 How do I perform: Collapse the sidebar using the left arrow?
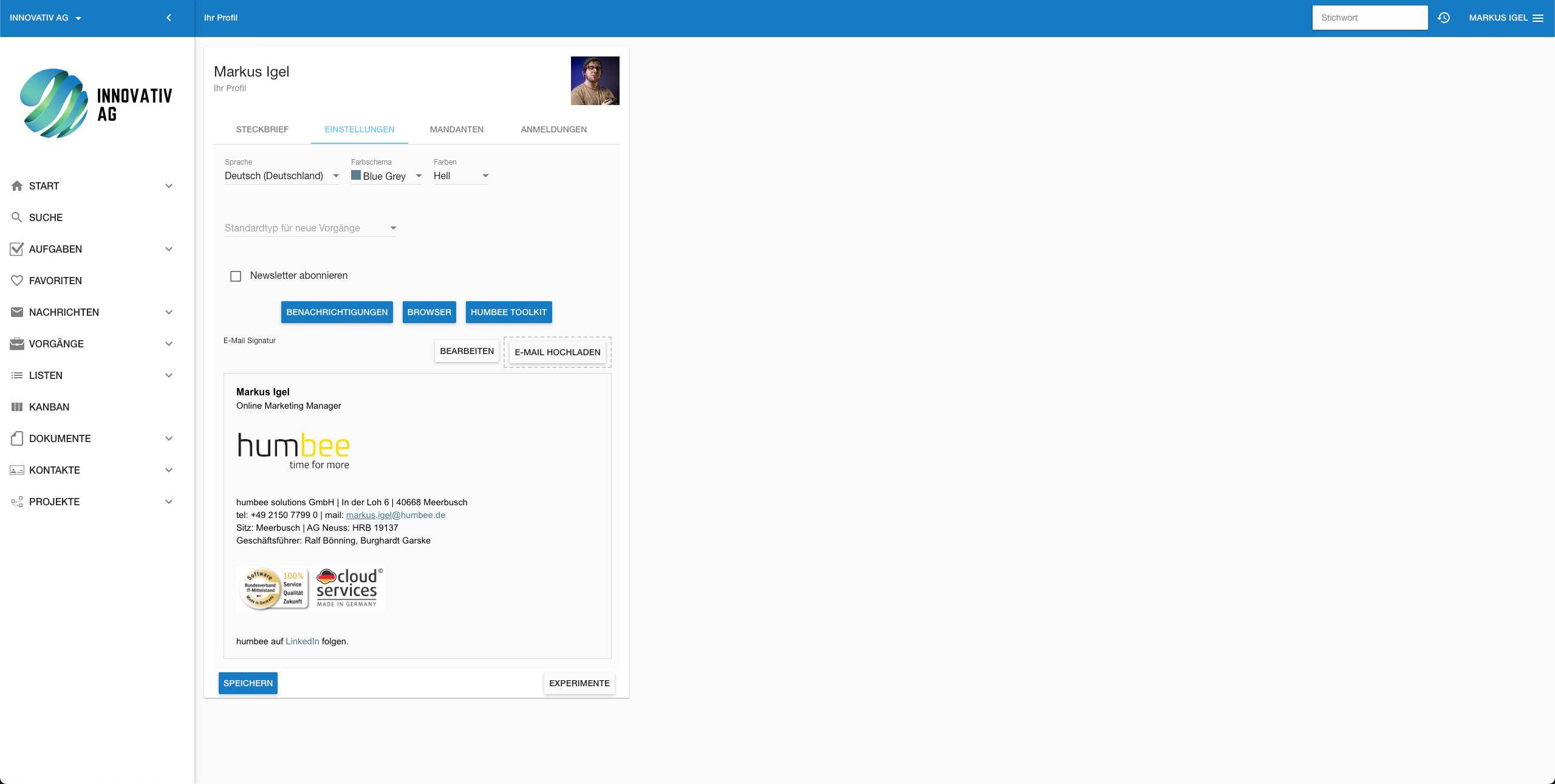pyautogui.click(x=168, y=18)
